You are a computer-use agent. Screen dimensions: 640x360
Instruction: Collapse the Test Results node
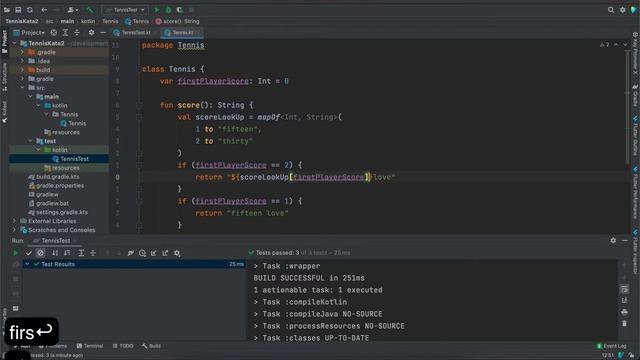pyautogui.click(x=27, y=264)
